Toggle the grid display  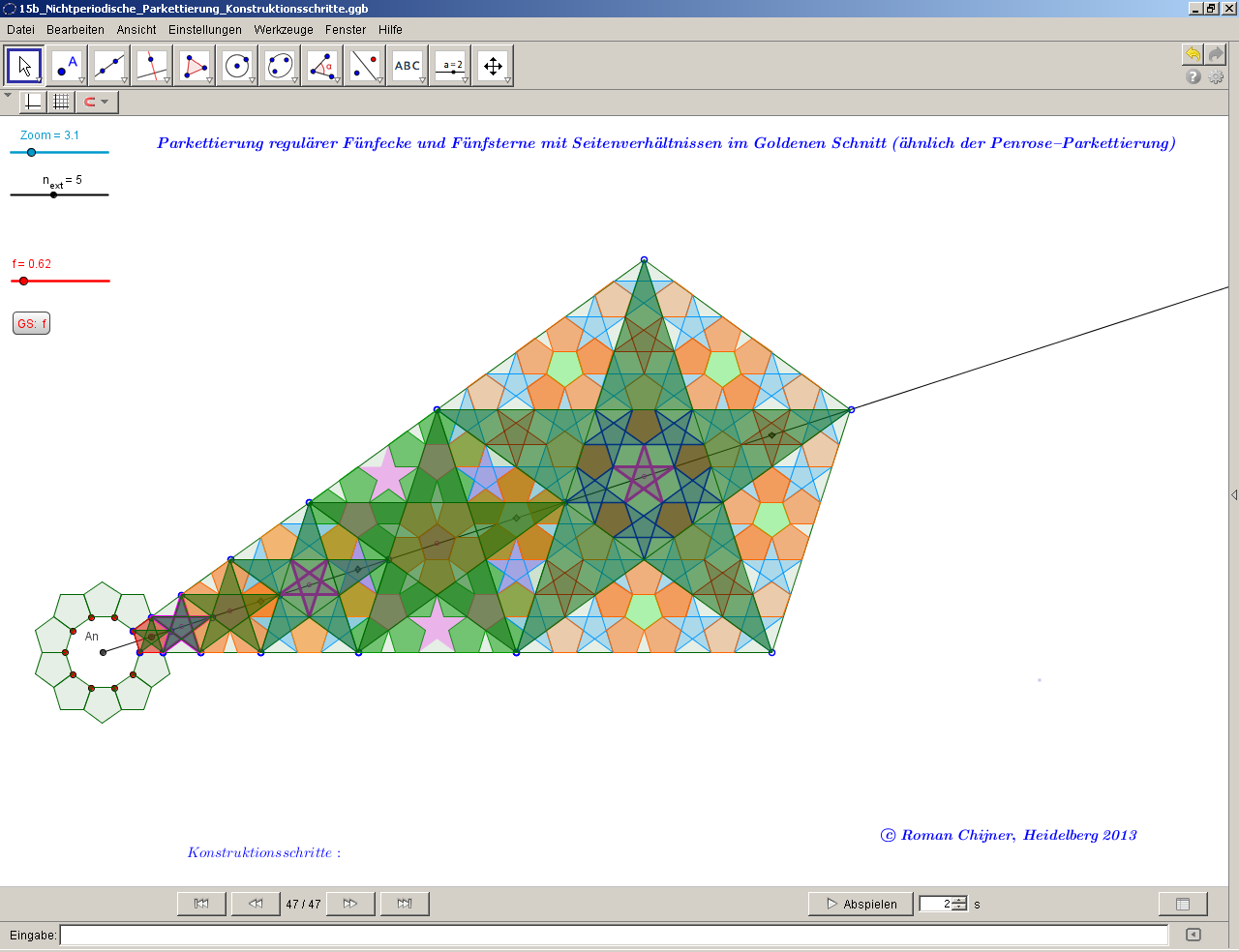tap(61, 102)
